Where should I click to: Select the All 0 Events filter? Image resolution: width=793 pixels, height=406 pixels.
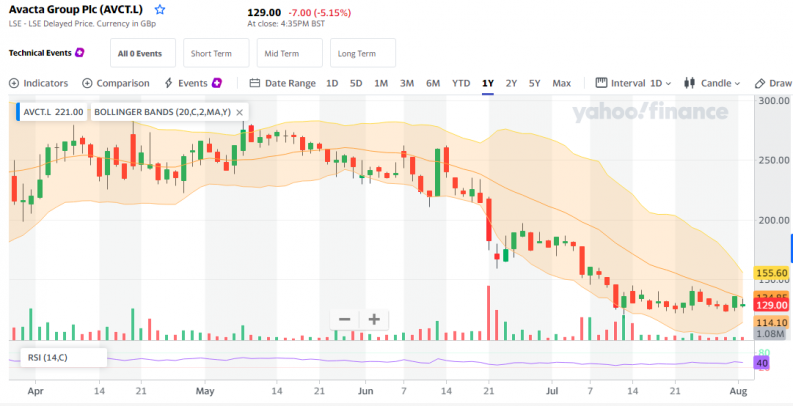click(143, 53)
